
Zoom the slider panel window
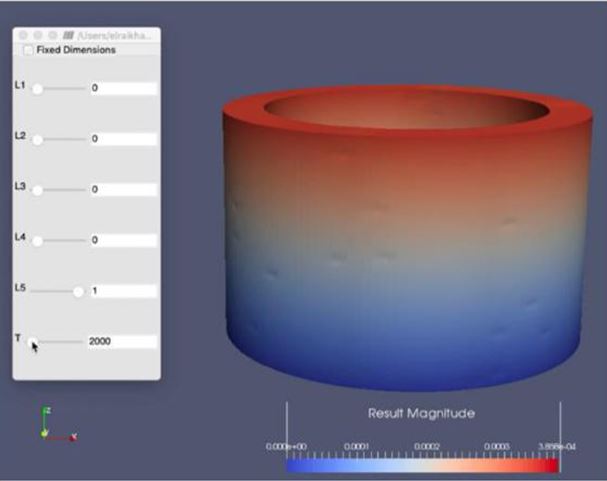coord(53,36)
